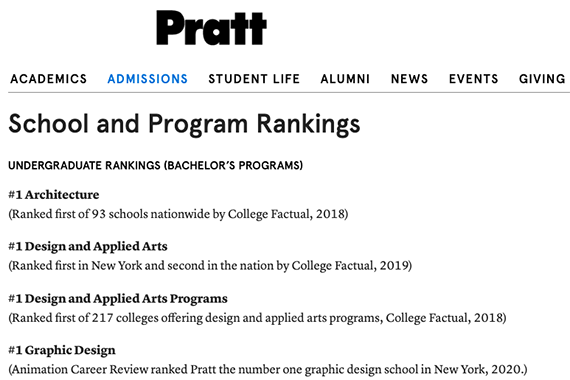Select the #1 Design and Applied Arts title
Image resolution: width=570 pixels, height=380 pixels.
click(88, 246)
